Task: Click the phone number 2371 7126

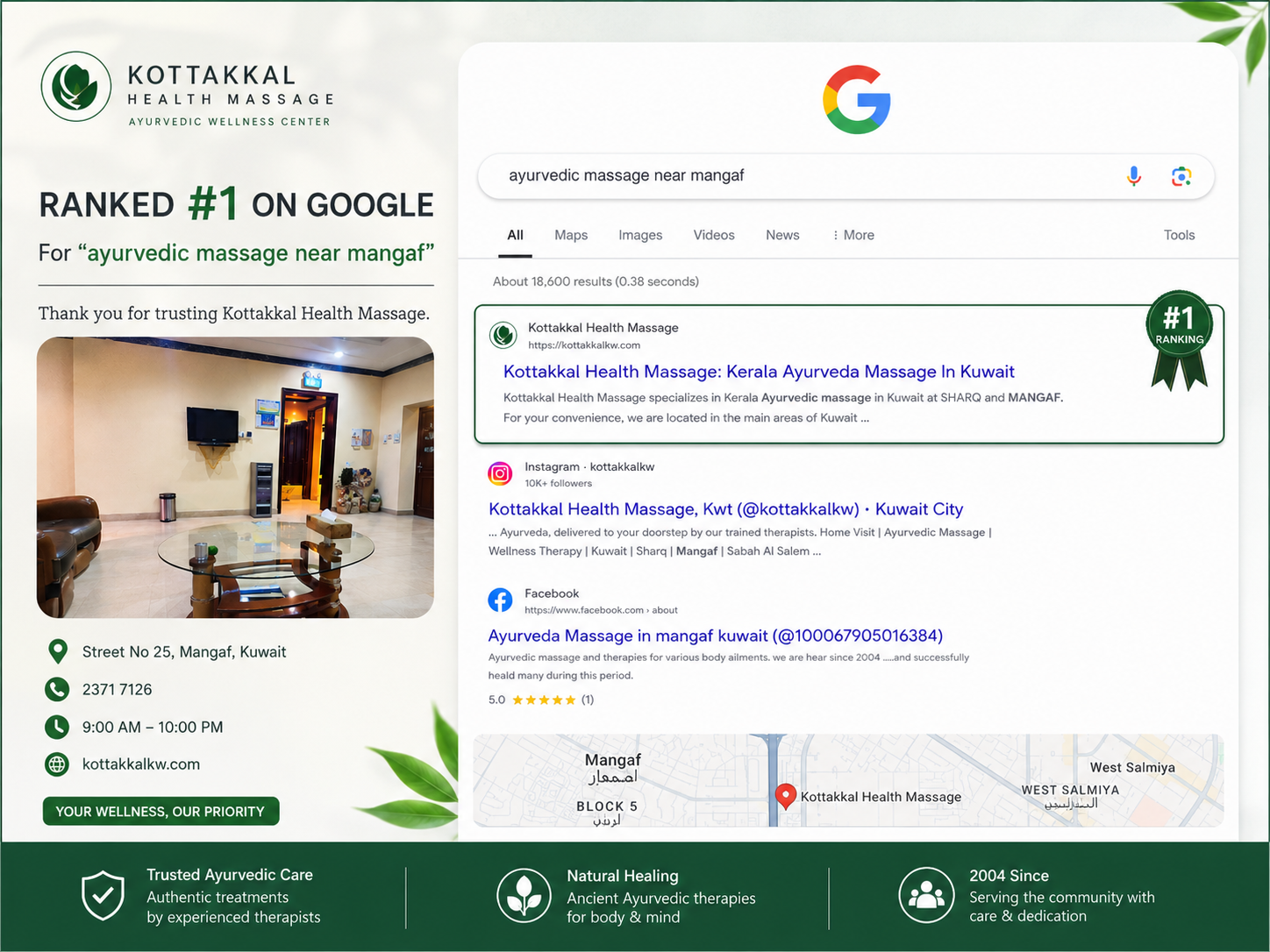Action: click(x=117, y=690)
